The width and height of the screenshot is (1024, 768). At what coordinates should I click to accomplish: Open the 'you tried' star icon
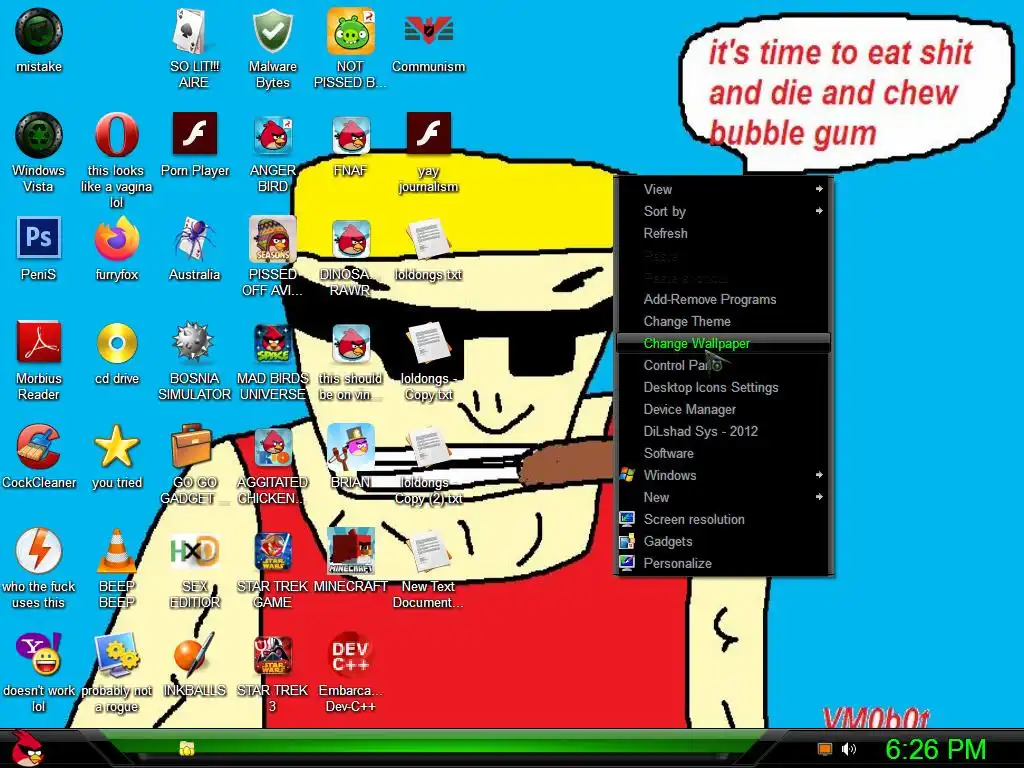116,447
